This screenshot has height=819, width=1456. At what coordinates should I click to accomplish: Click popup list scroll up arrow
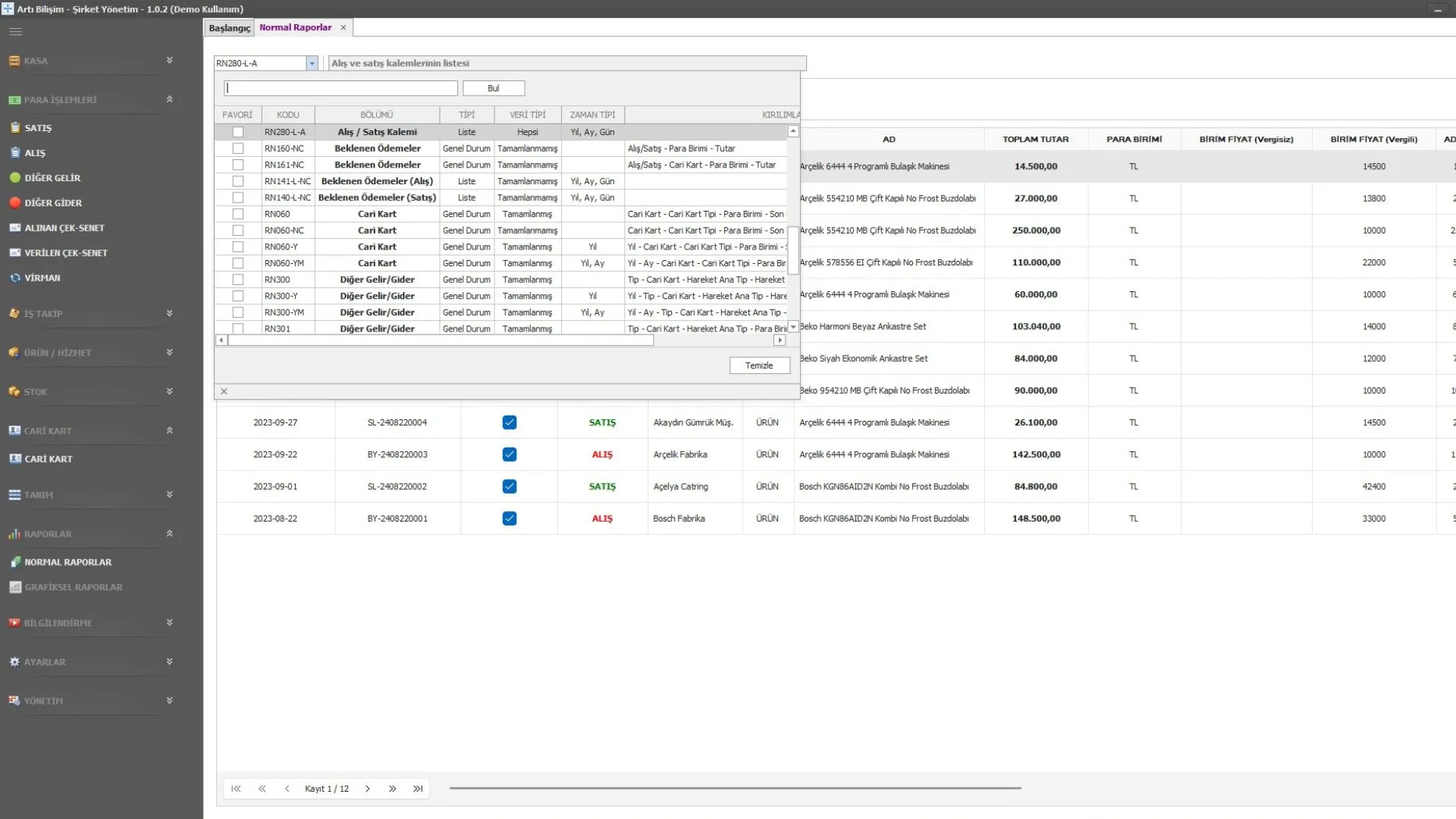pyautogui.click(x=793, y=131)
